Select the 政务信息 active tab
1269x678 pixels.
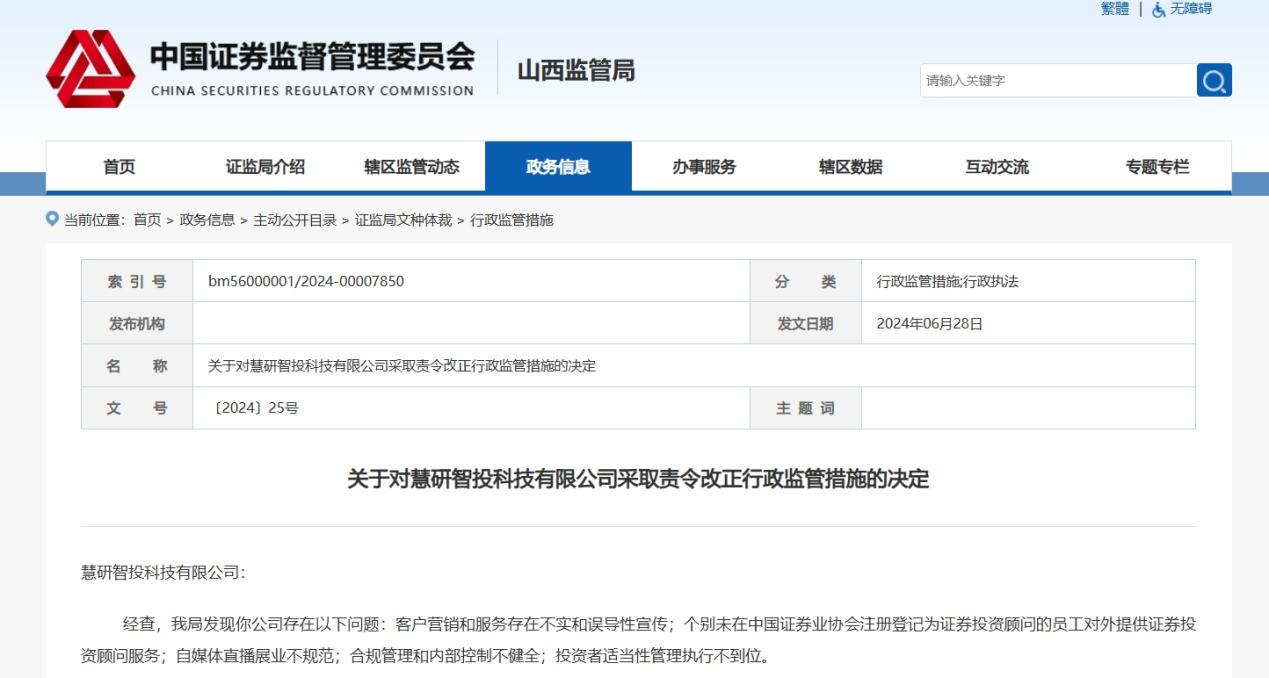point(558,167)
